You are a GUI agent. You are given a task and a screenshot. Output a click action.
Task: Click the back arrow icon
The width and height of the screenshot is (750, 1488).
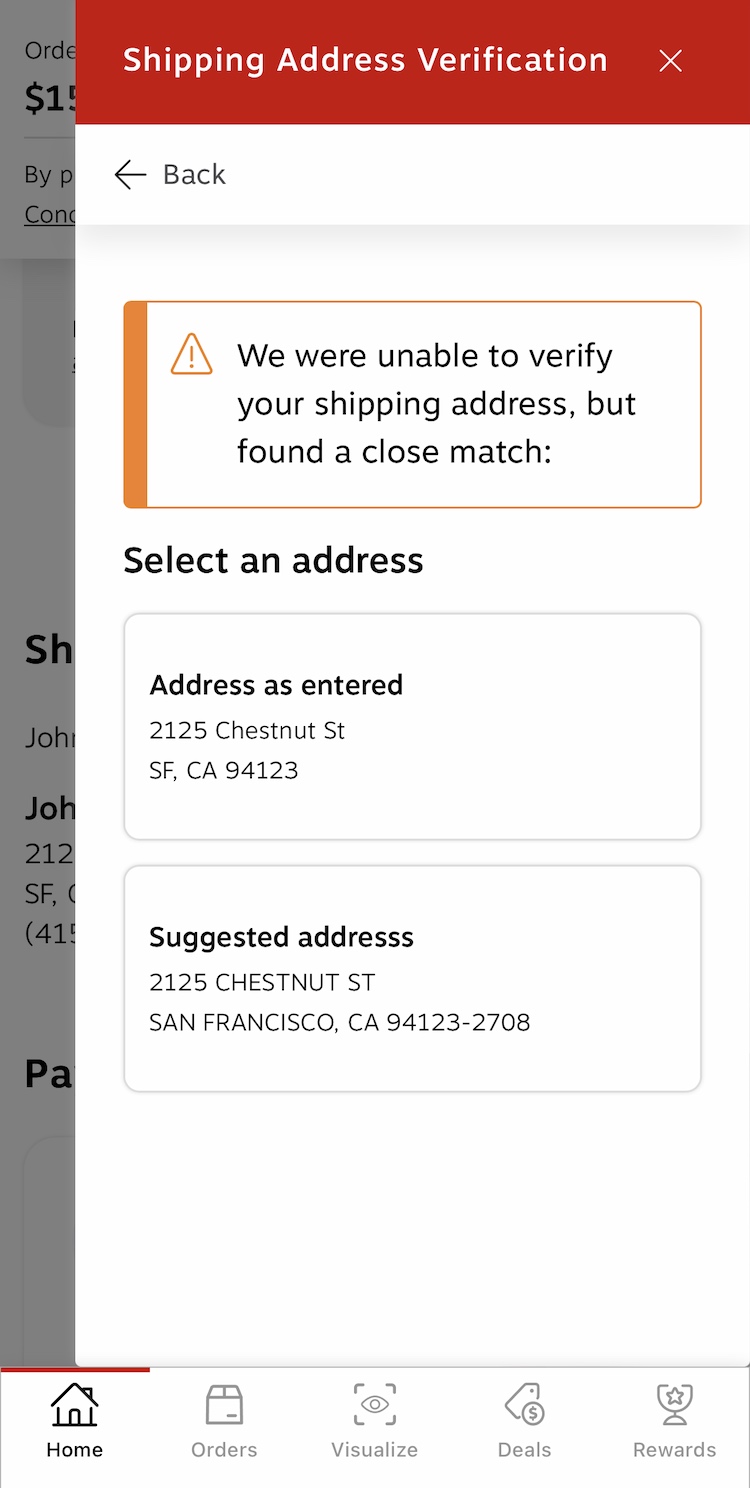[130, 175]
